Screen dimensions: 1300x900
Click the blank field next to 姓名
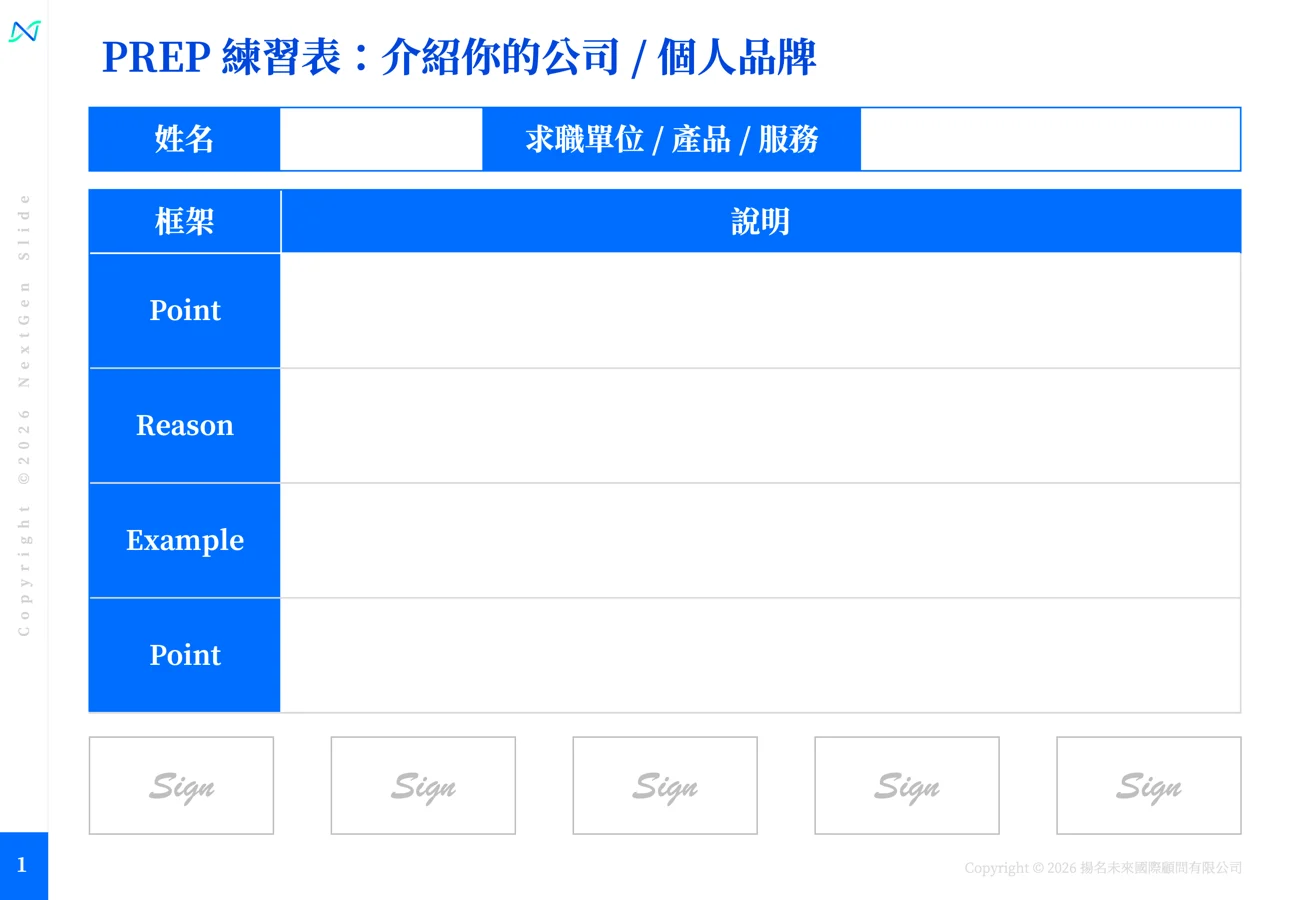point(381,139)
